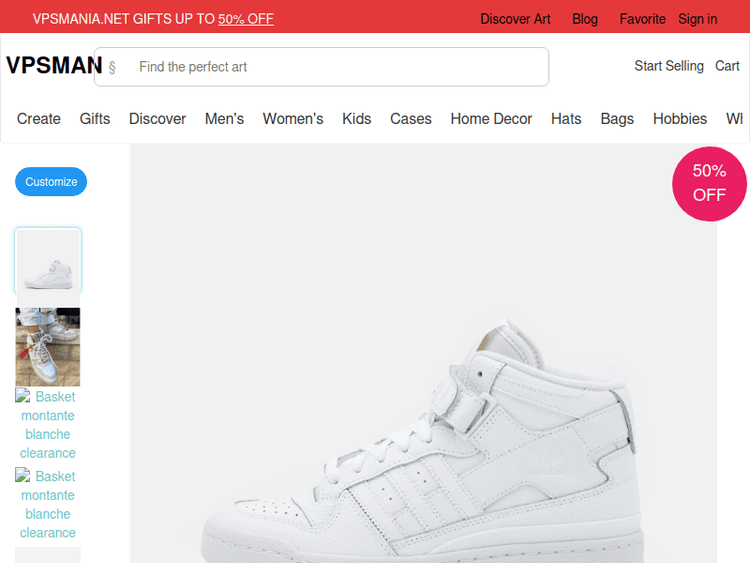The image size is (750, 563).
Task: Open the Home Decor category menu
Action: (x=491, y=119)
